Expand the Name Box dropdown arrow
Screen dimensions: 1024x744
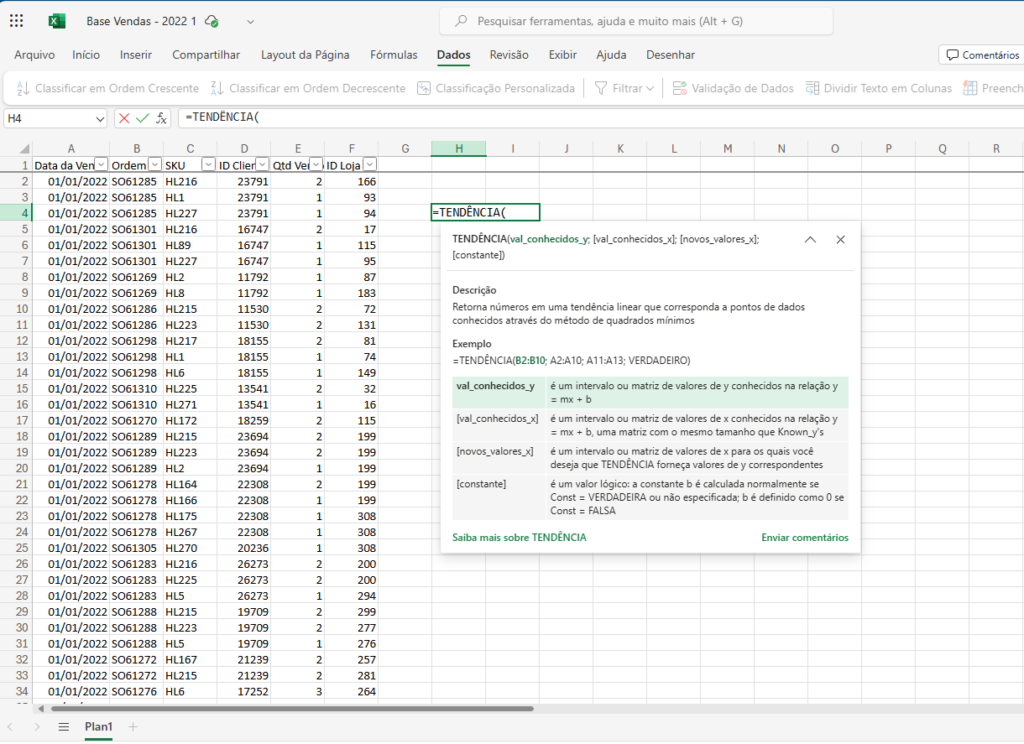pyautogui.click(x=100, y=119)
